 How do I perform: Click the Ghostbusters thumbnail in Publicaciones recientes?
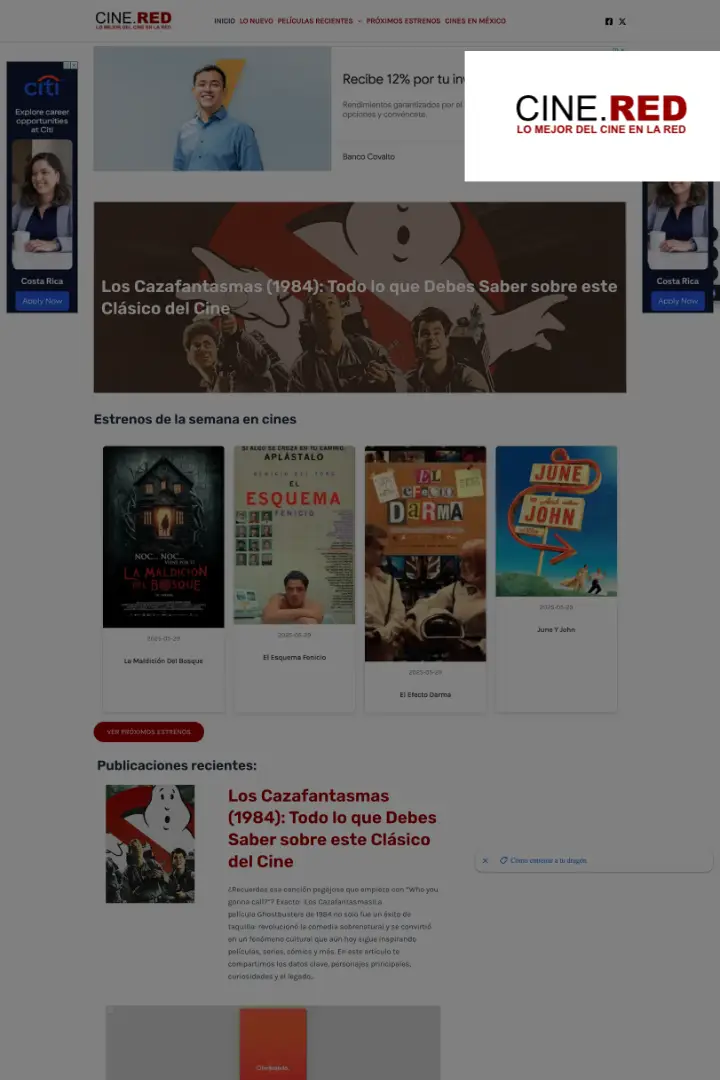[150, 844]
